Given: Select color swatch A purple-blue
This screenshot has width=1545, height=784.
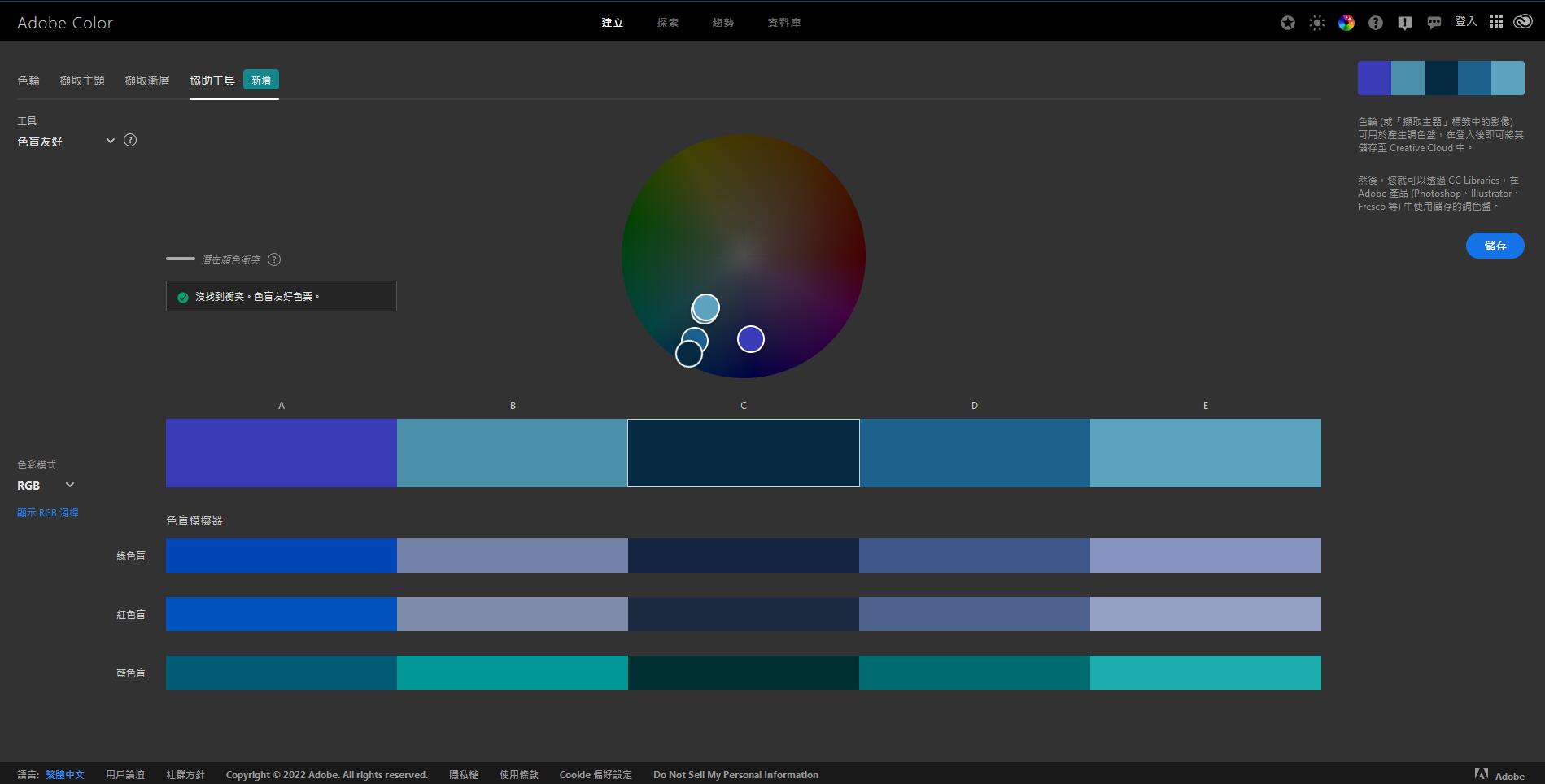Looking at the screenshot, I should click(281, 453).
